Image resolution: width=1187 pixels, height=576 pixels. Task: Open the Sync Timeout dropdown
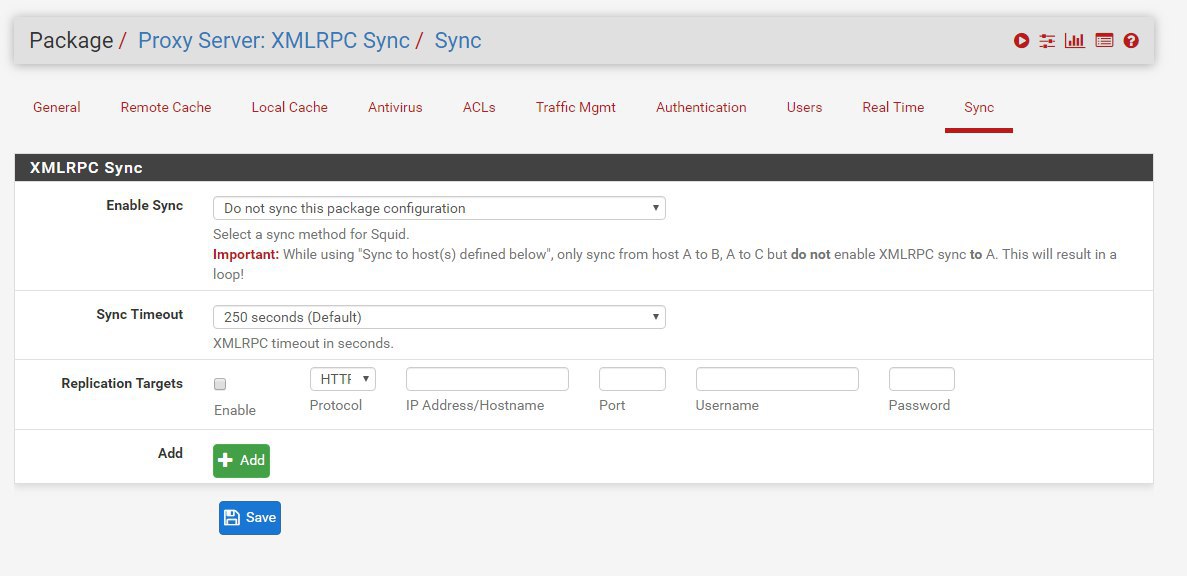pyautogui.click(x=439, y=317)
